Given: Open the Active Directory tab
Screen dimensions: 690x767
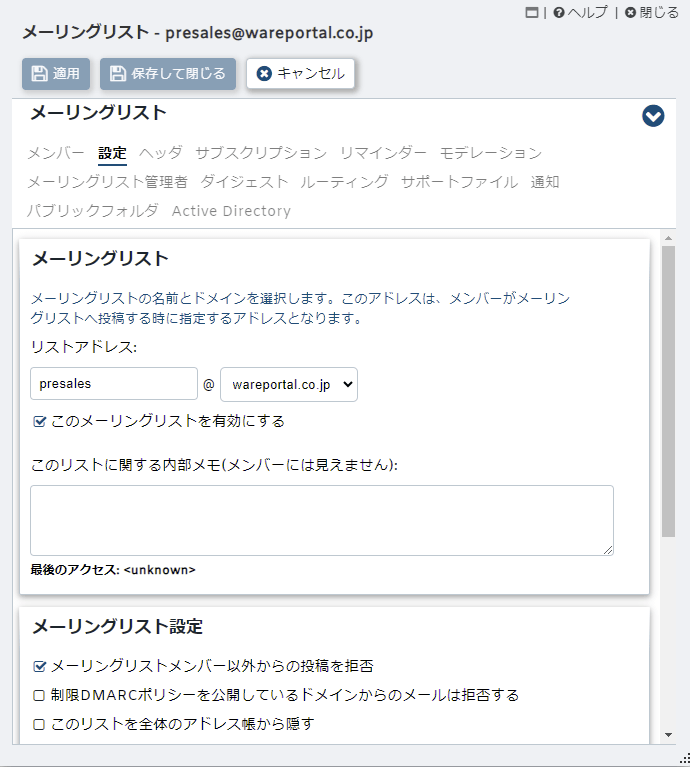Looking at the screenshot, I should click(x=231, y=211).
